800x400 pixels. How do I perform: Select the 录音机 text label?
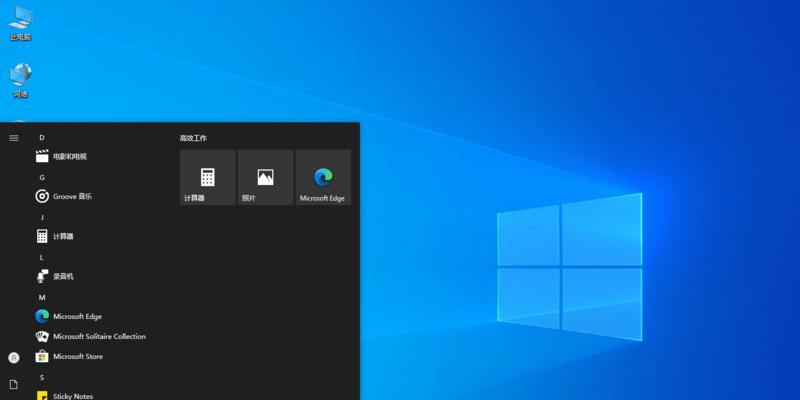(x=63, y=277)
